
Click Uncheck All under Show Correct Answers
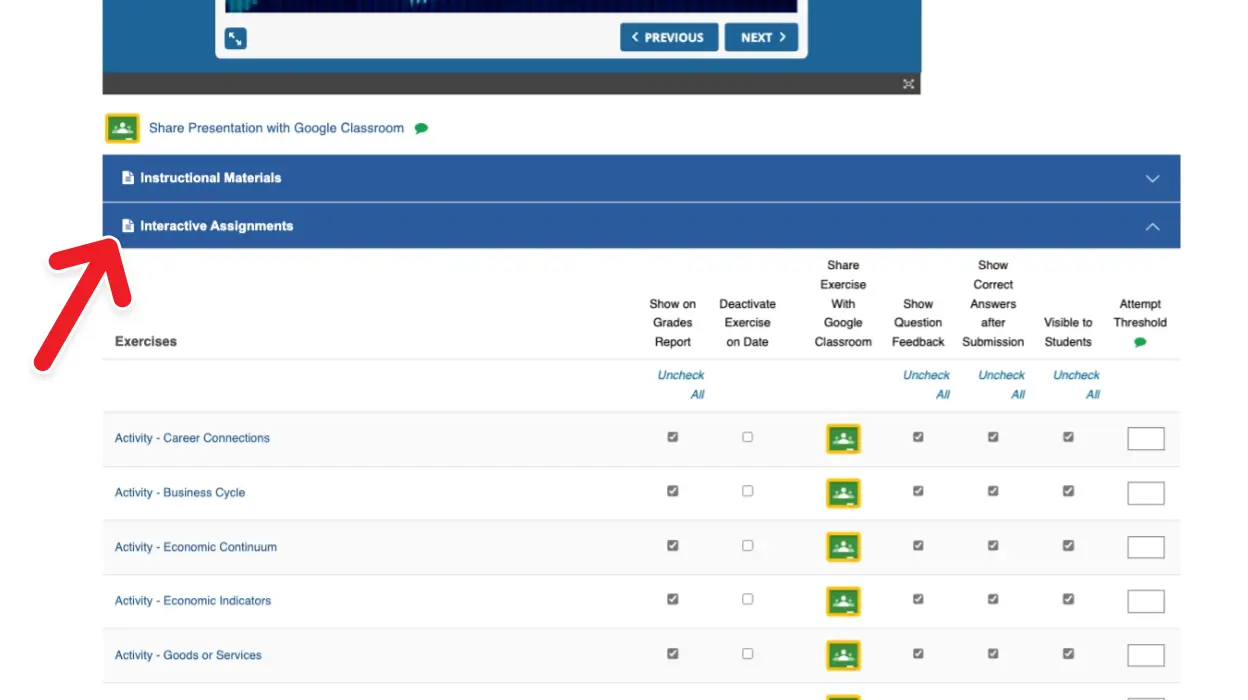(x=1001, y=385)
